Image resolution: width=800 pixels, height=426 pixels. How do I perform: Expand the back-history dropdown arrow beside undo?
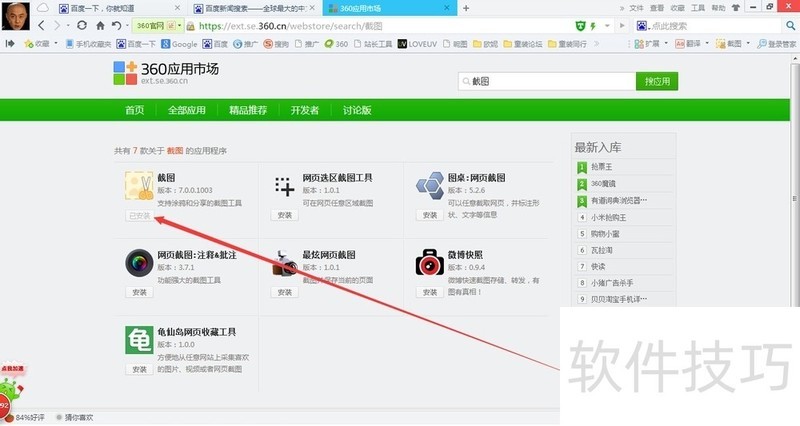(x=128, y=25)
